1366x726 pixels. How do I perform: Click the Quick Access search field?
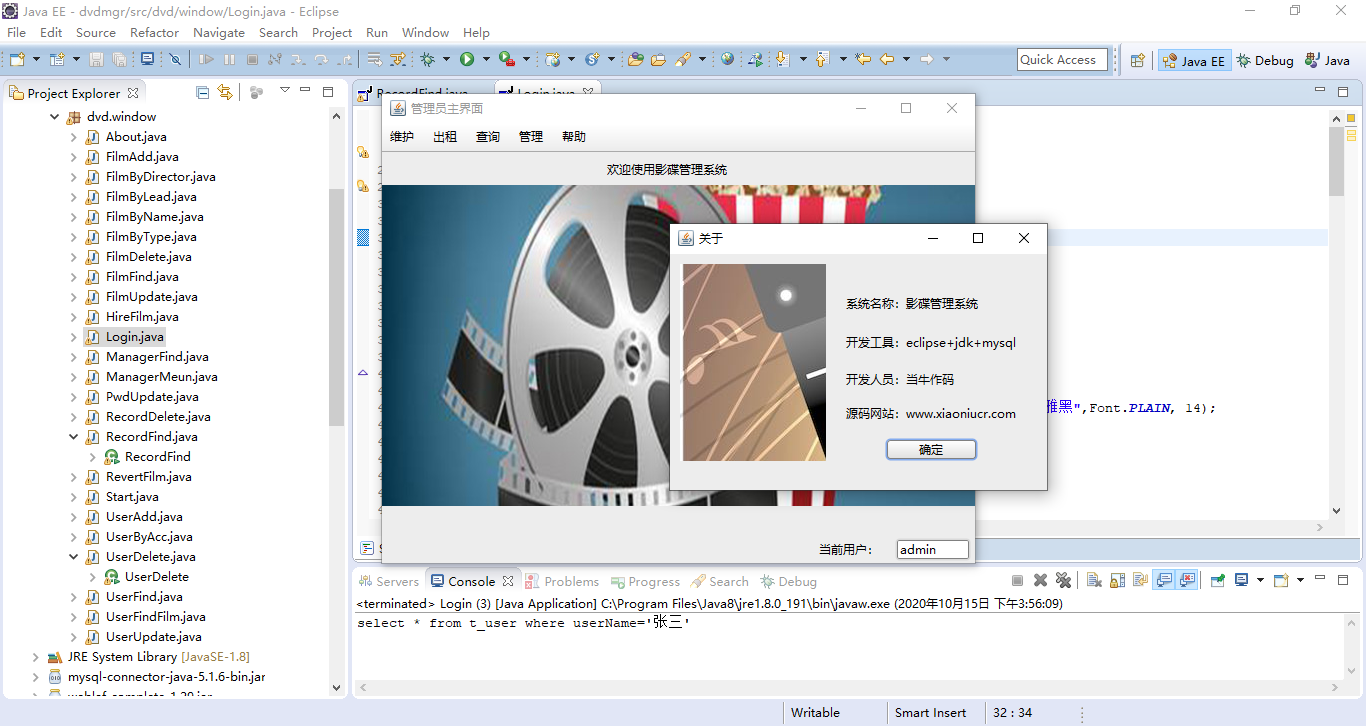(x=1062, y=60)
